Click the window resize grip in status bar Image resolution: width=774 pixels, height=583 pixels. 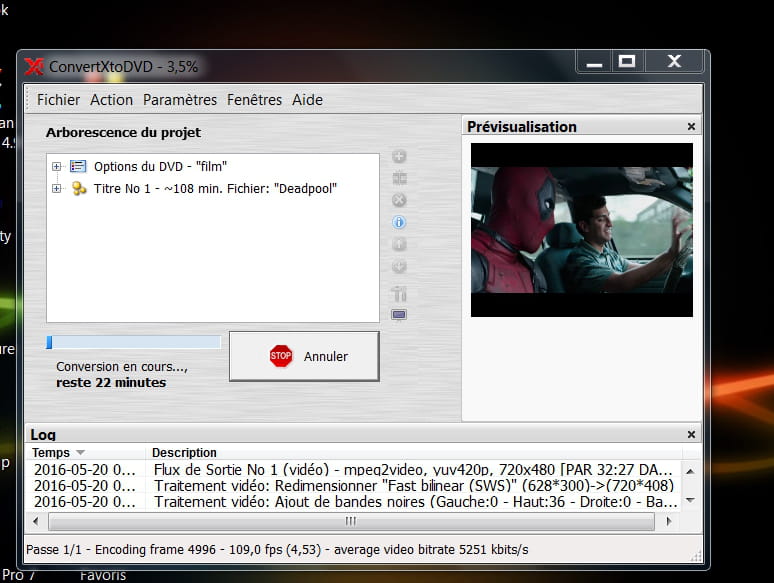696,556
